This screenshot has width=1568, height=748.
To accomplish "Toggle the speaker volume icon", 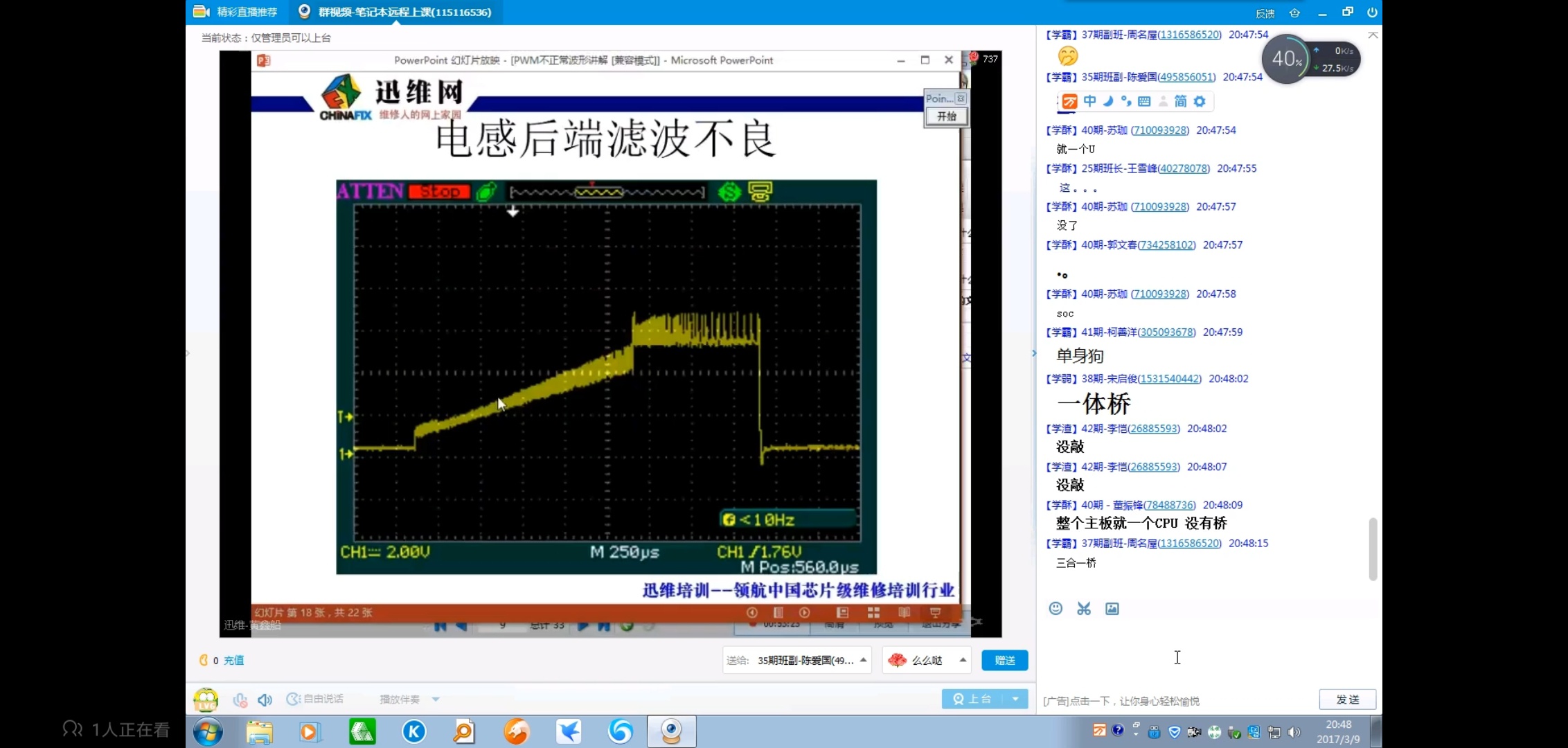I will pyautogui.click(x=265, y=700).
